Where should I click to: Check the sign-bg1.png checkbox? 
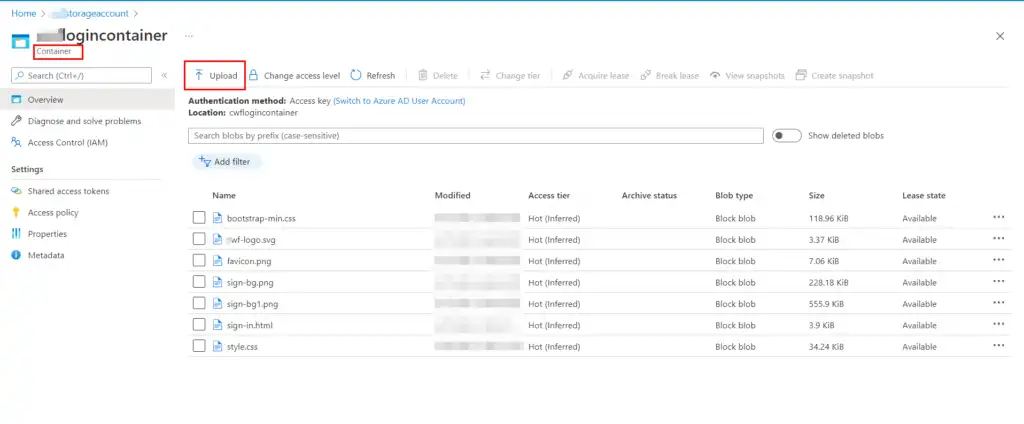tap(199, 304)
